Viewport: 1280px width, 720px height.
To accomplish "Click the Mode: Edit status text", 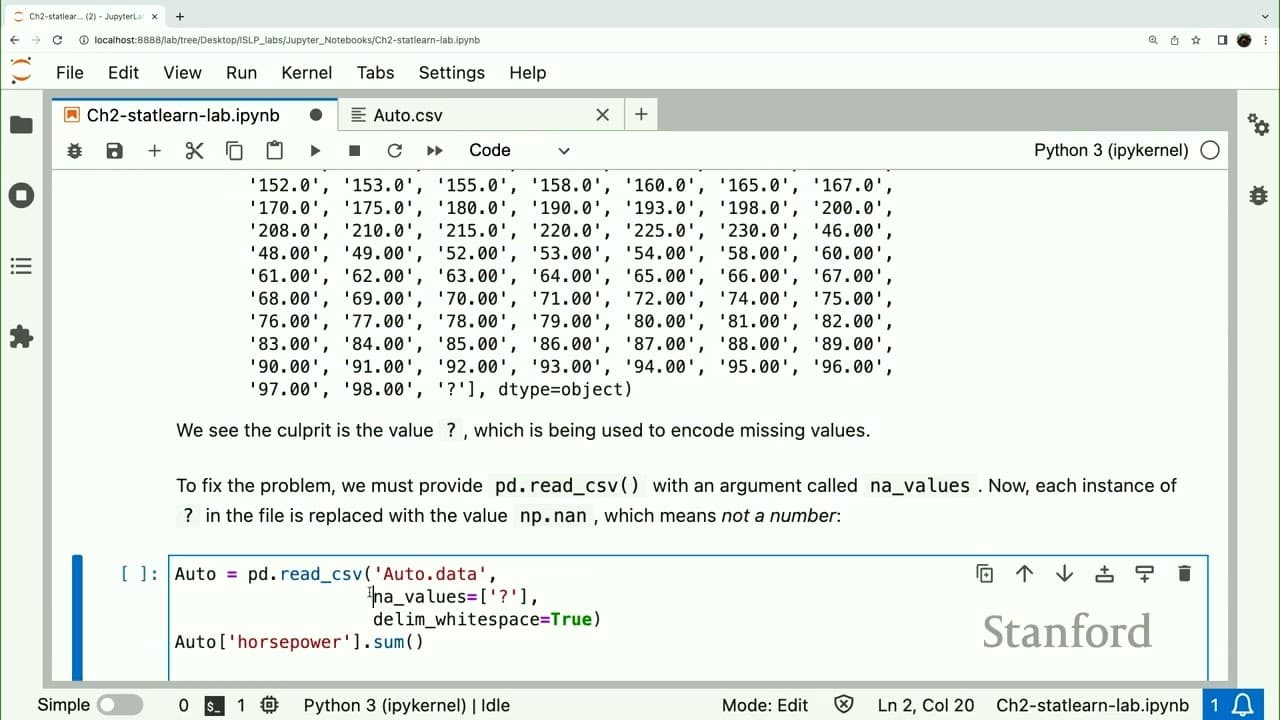I will [x=764, y=705].
